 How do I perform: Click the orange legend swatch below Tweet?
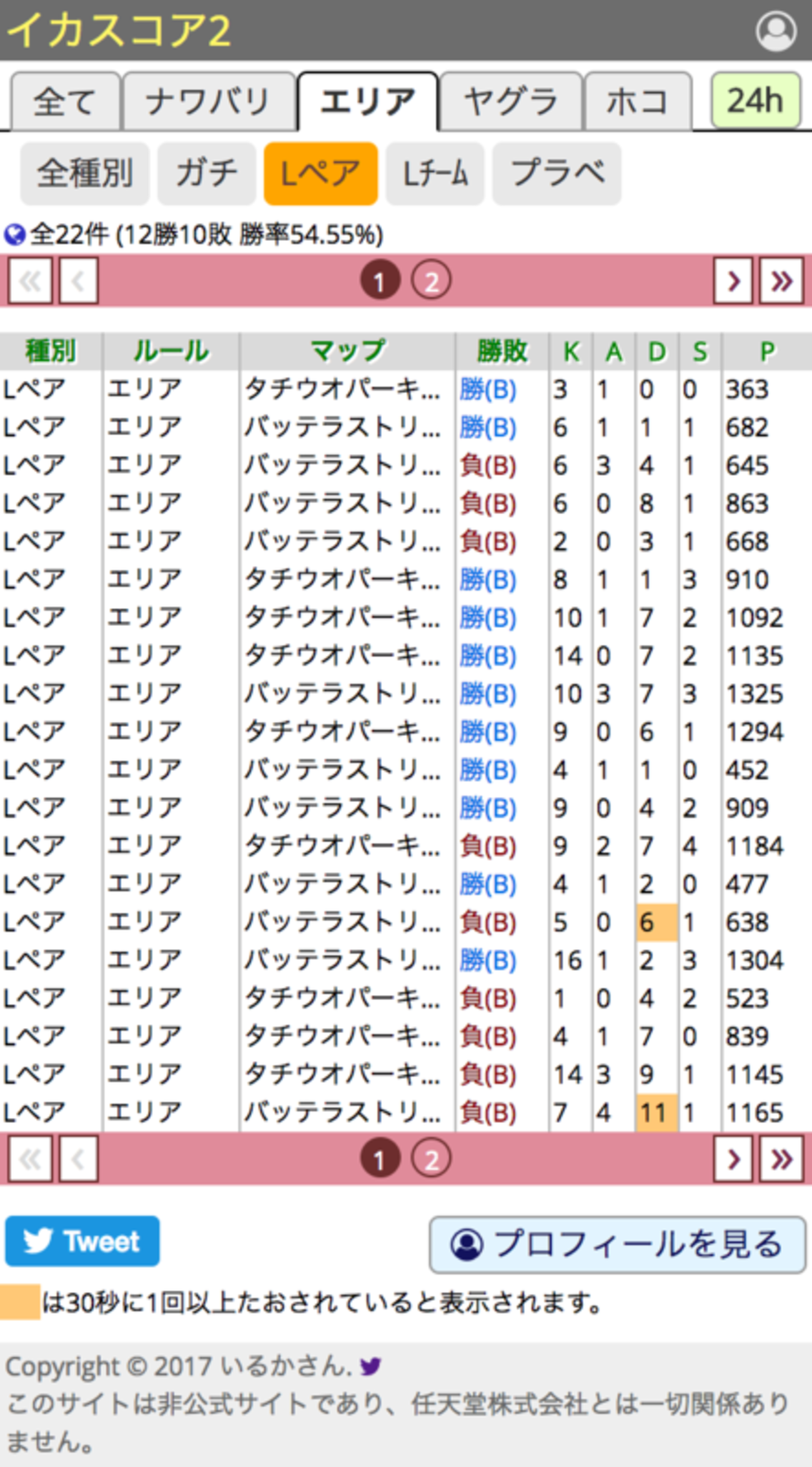coord(20,1302)
